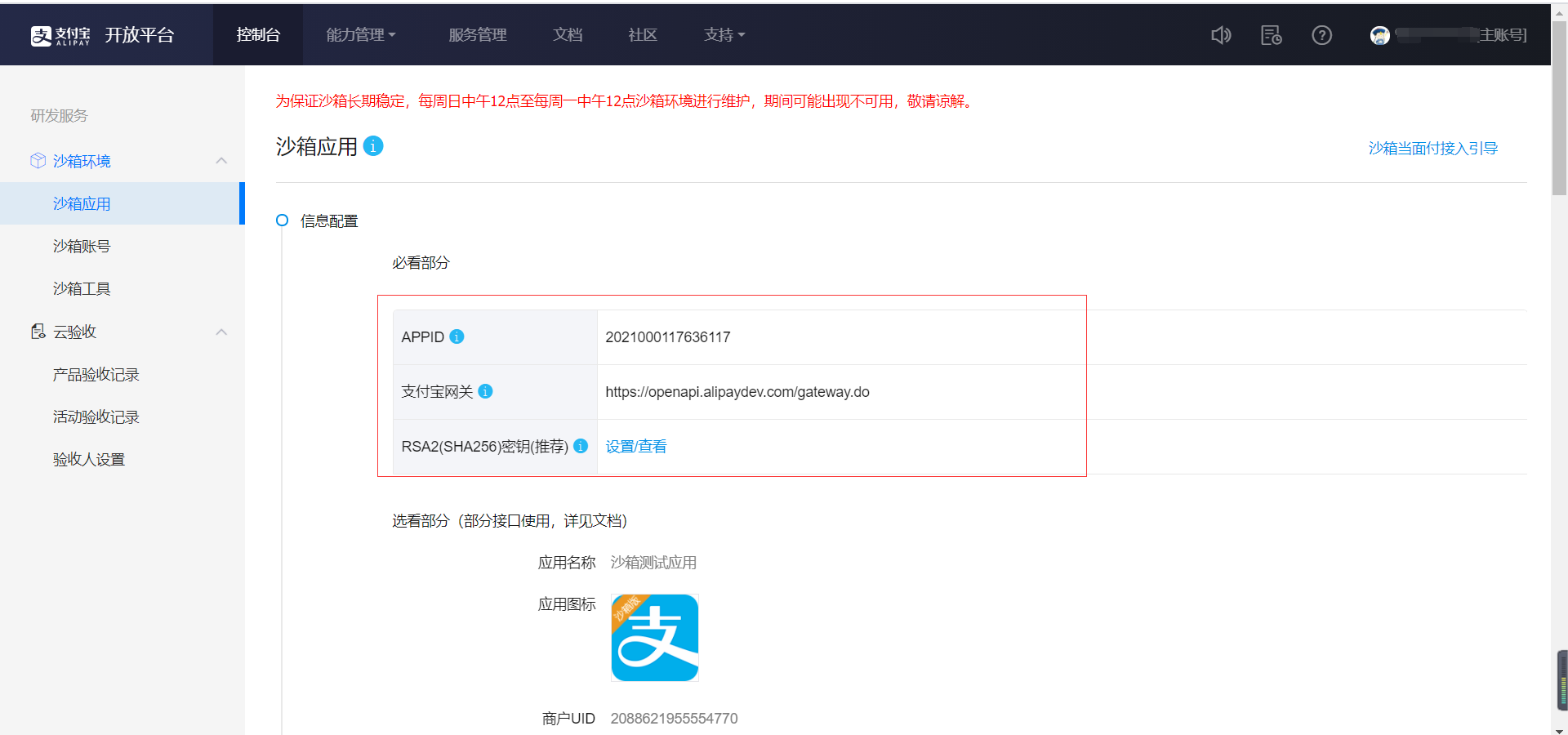1568x735 pixels.
Task: Open the 沙箱当面付接入引导 link
Action: pyautogui.click(x=1432, y=148)
